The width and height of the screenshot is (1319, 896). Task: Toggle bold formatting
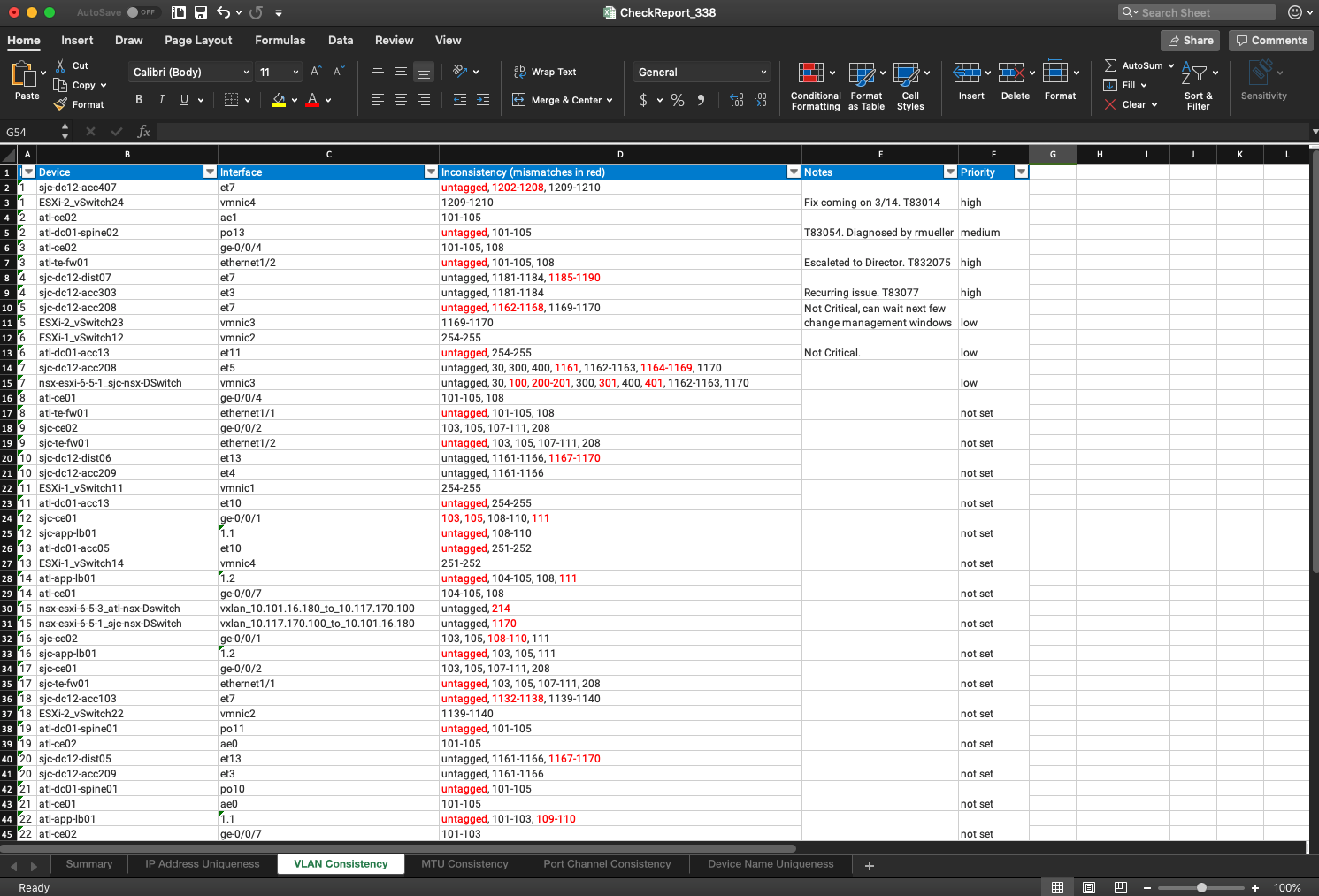(138, 99)
